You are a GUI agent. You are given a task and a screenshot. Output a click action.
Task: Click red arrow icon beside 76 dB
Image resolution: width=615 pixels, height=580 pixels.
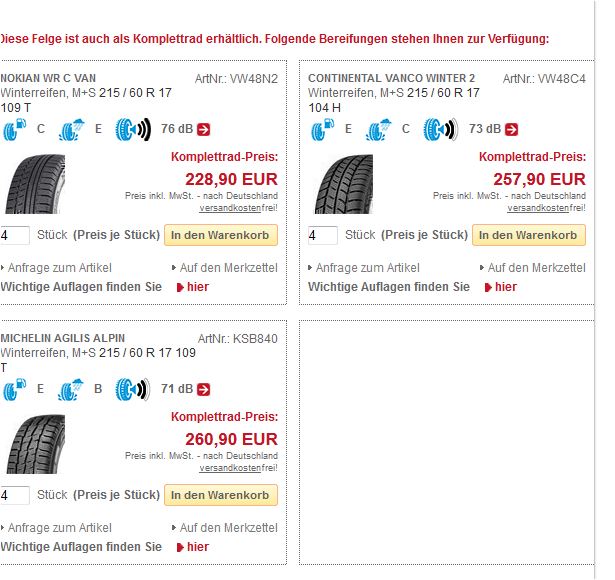pyautogui.click(x=204, y=128)
